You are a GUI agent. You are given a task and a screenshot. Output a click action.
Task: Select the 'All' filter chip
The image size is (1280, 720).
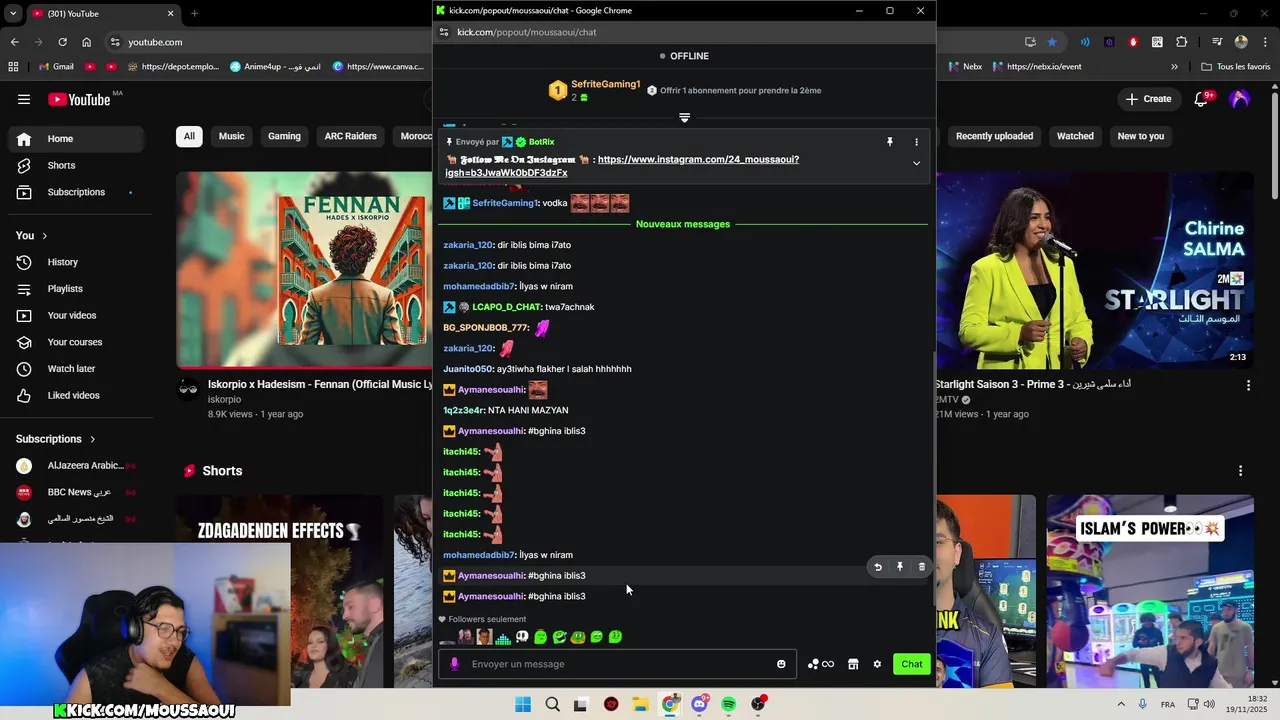(189, 136)
